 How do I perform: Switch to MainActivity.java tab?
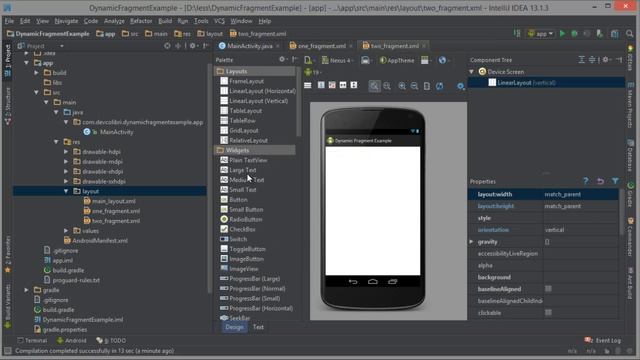(x=250, y=46)
